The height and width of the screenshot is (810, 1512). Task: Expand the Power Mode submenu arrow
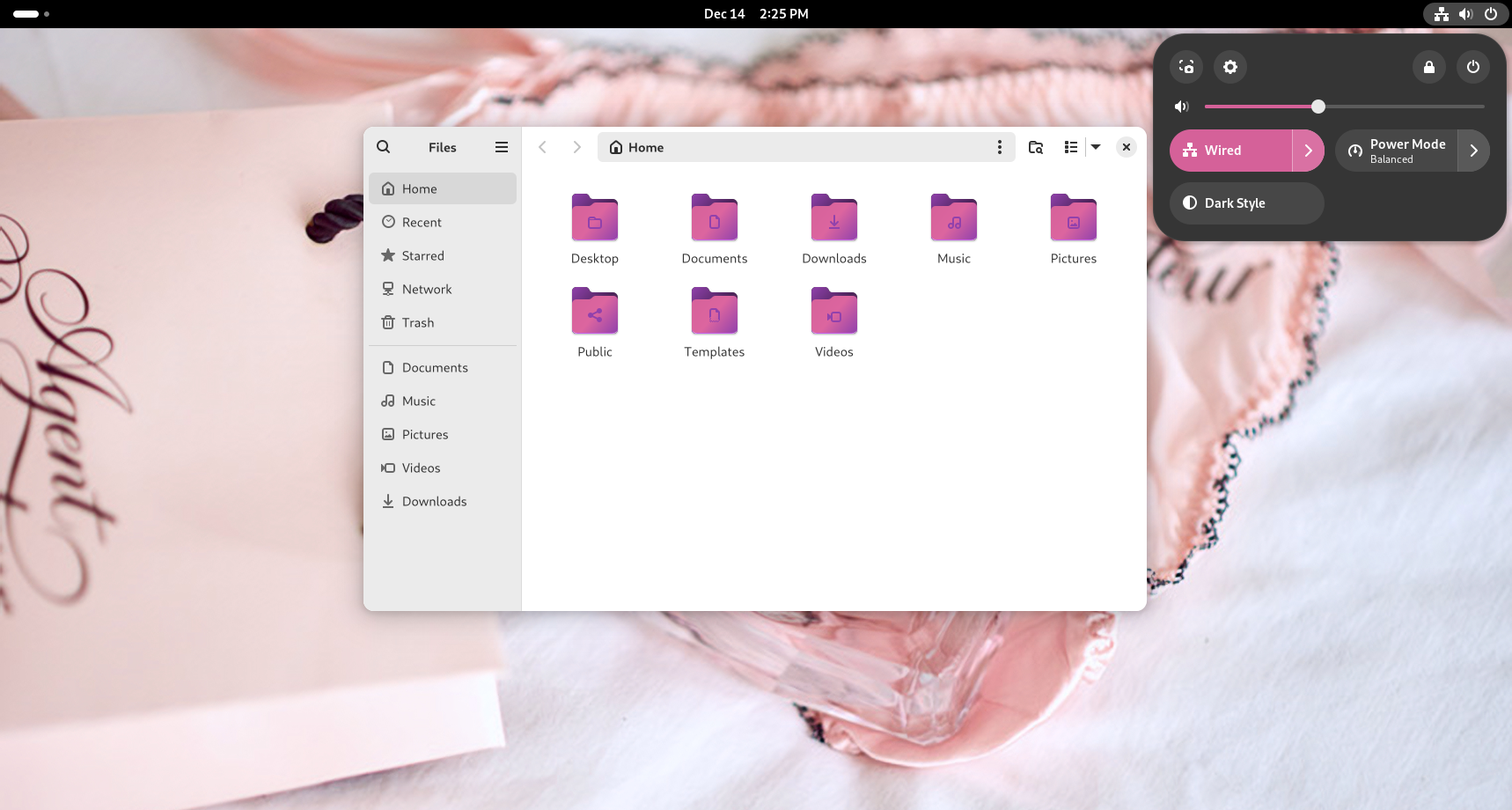[x=1474, y=151]
